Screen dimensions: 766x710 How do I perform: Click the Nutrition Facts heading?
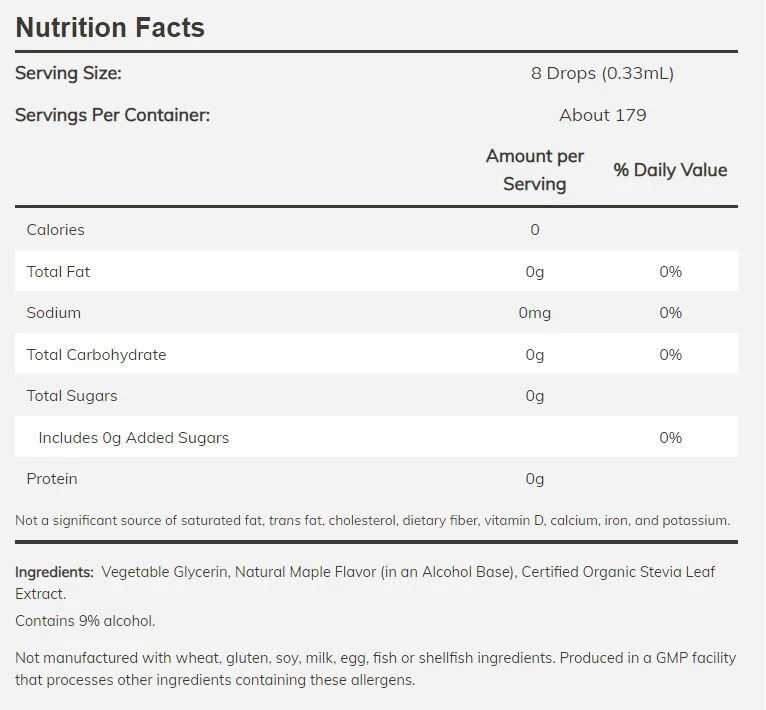110,28
